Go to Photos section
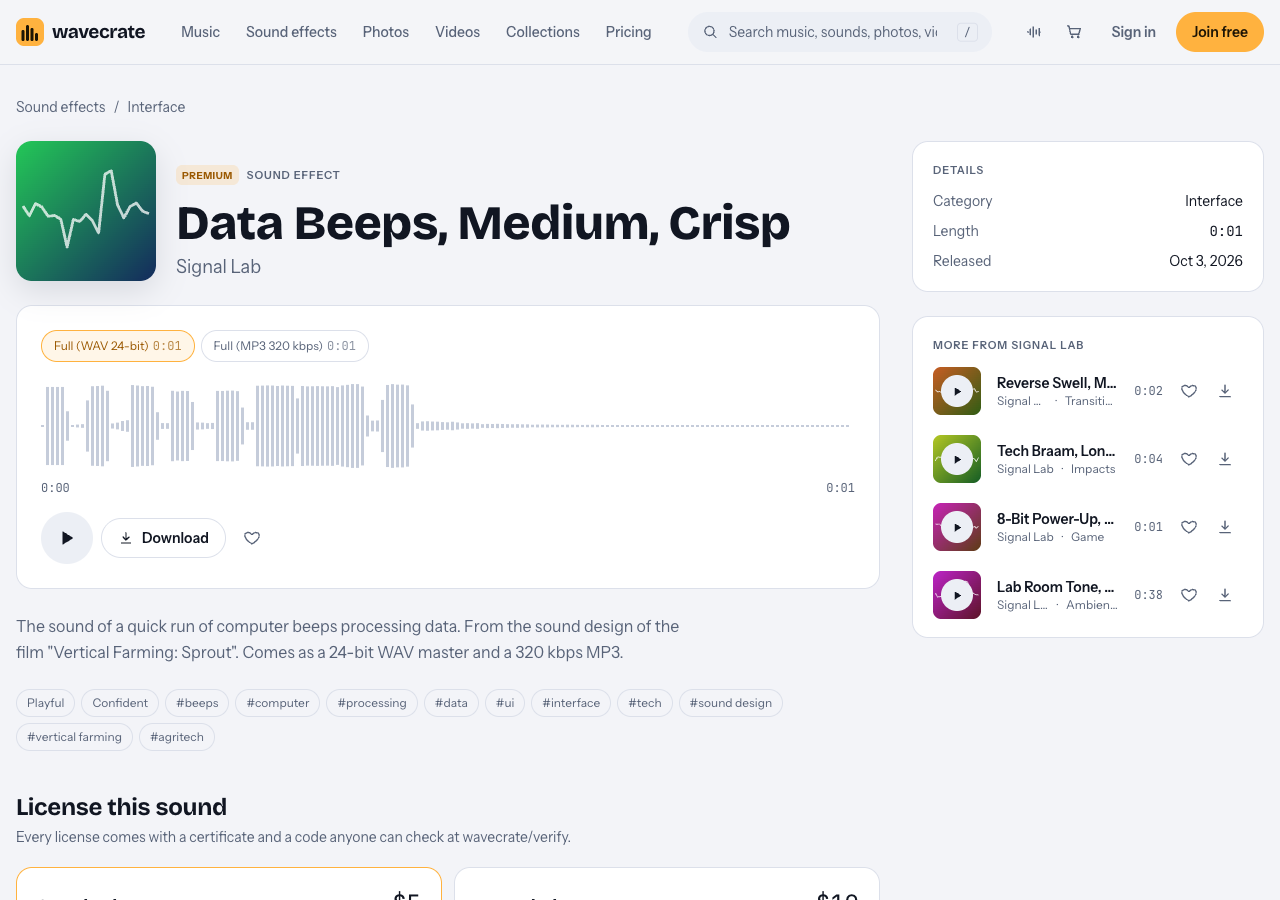Viewport: 1280px width, 900px height. pos(386,32)
